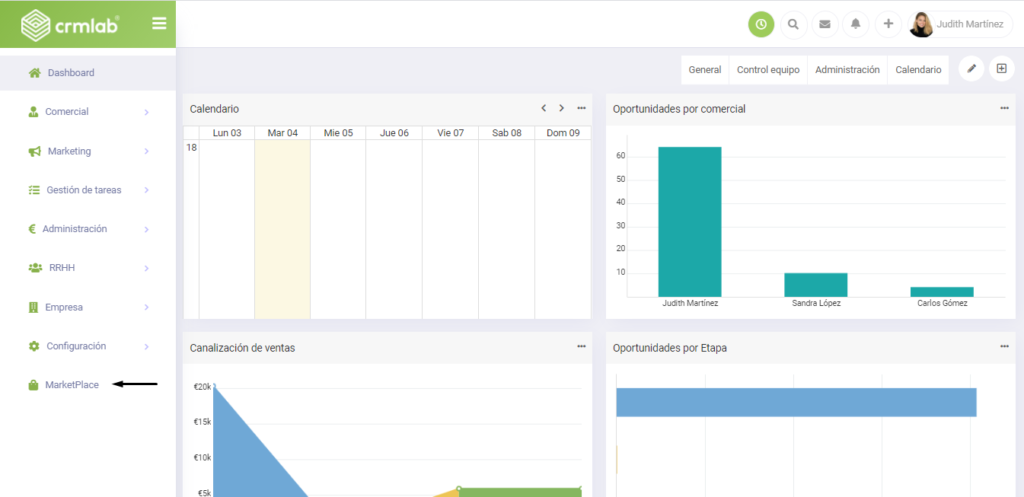
Task: Click week number 18 in calendar
Action: (x=191, y=148)
